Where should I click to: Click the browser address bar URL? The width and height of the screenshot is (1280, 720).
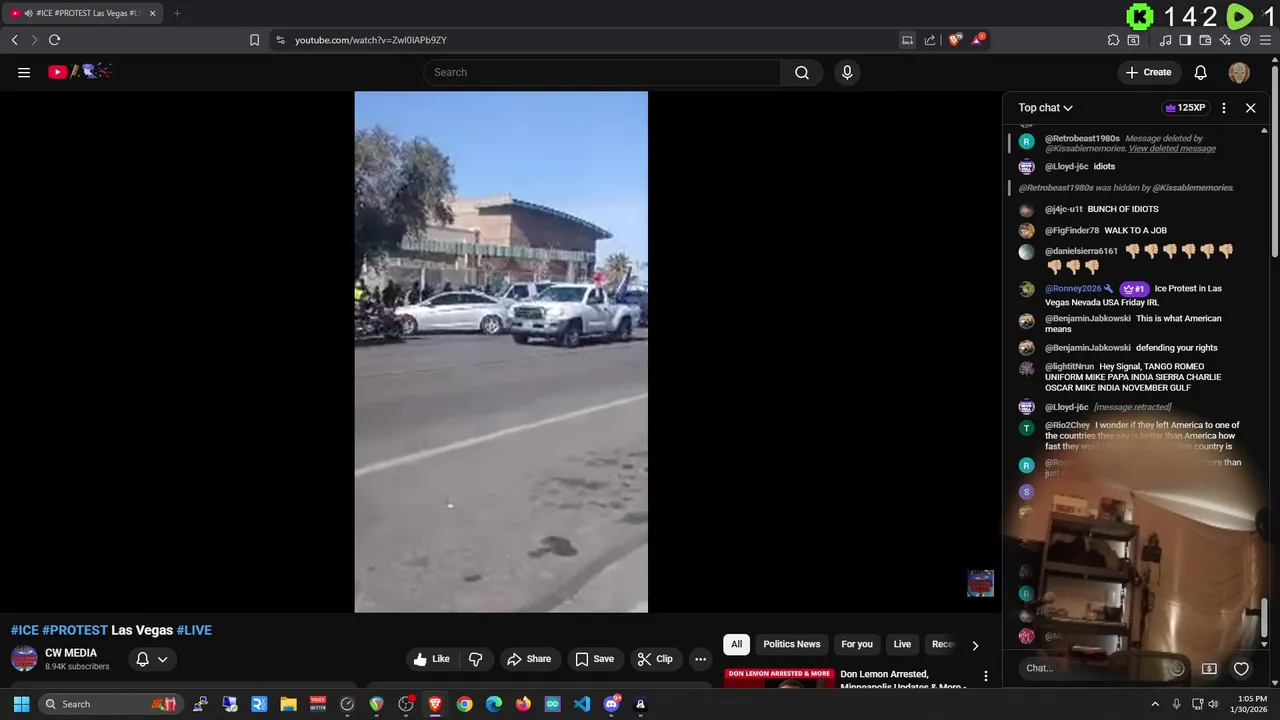point(370,40)
